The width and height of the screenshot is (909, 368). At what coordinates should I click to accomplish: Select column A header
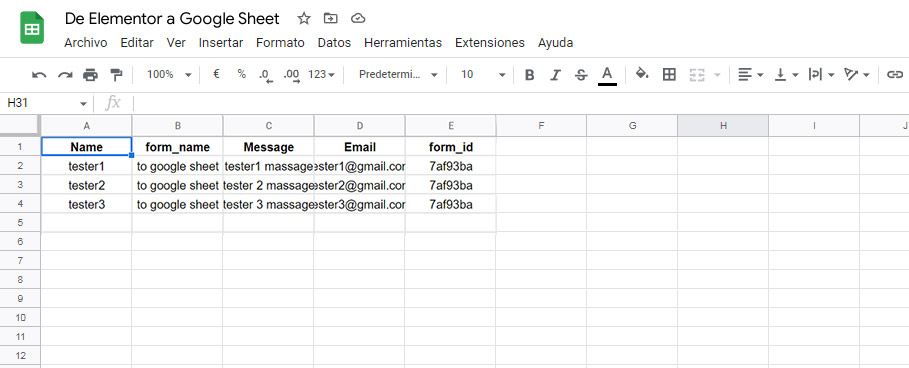click(x=86, y=126)
